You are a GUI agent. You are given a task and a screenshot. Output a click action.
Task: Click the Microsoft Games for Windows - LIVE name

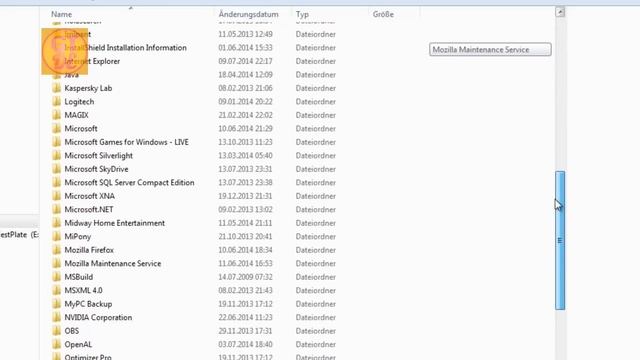127,142
